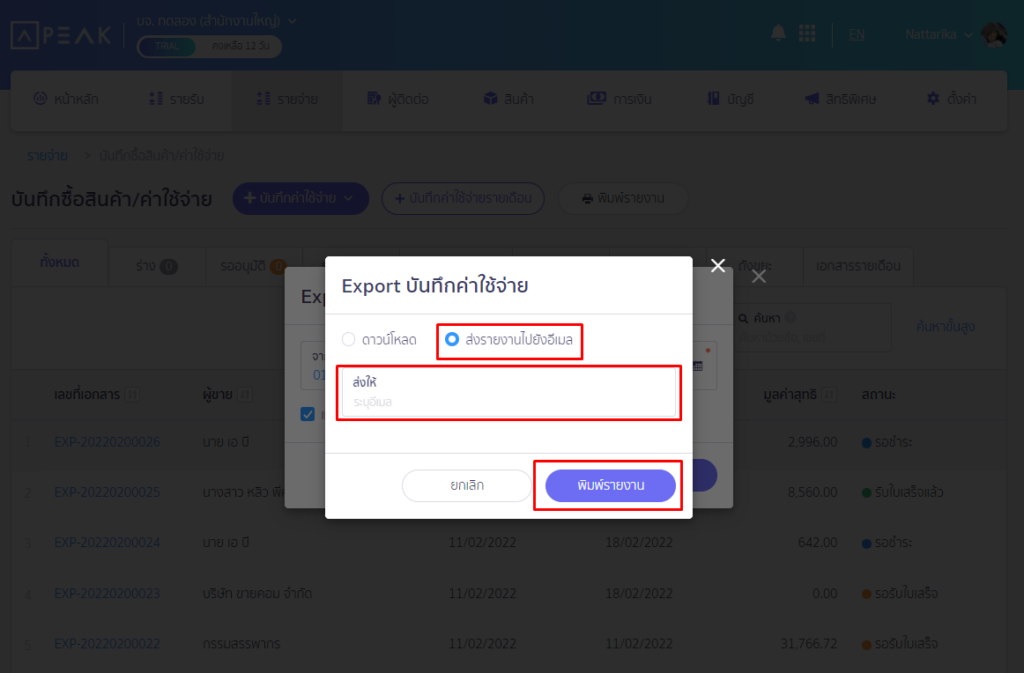Screen dimensions: 1024x673
Task: Click the user profile avatar
Action: 994,34
